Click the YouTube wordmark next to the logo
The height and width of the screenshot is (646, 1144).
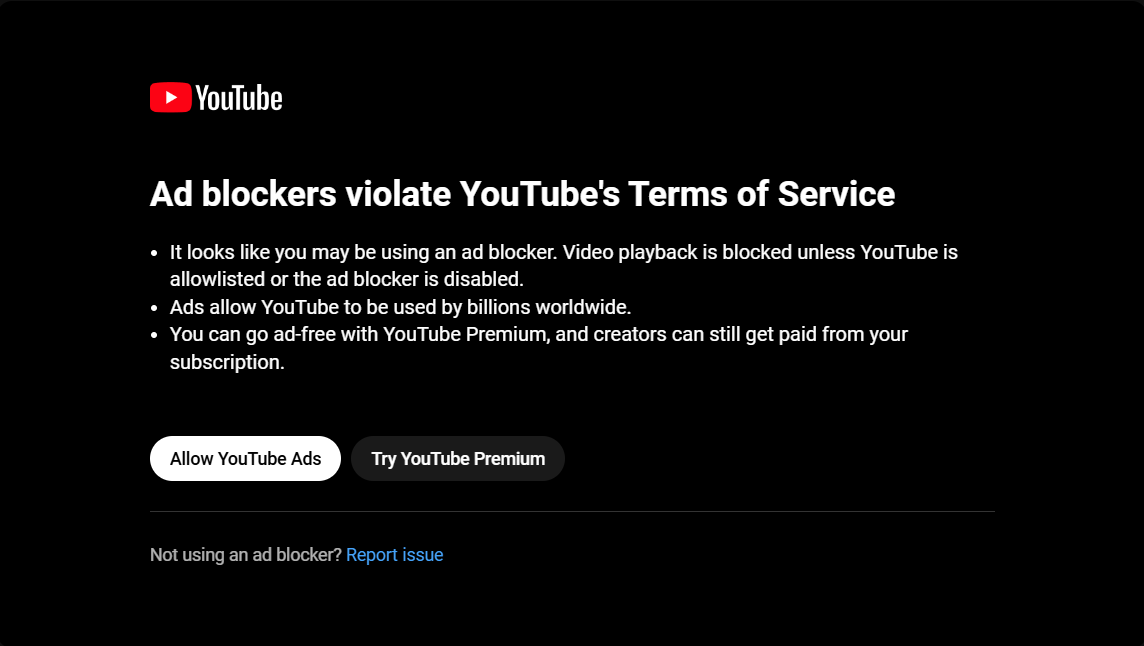point(240,97)
